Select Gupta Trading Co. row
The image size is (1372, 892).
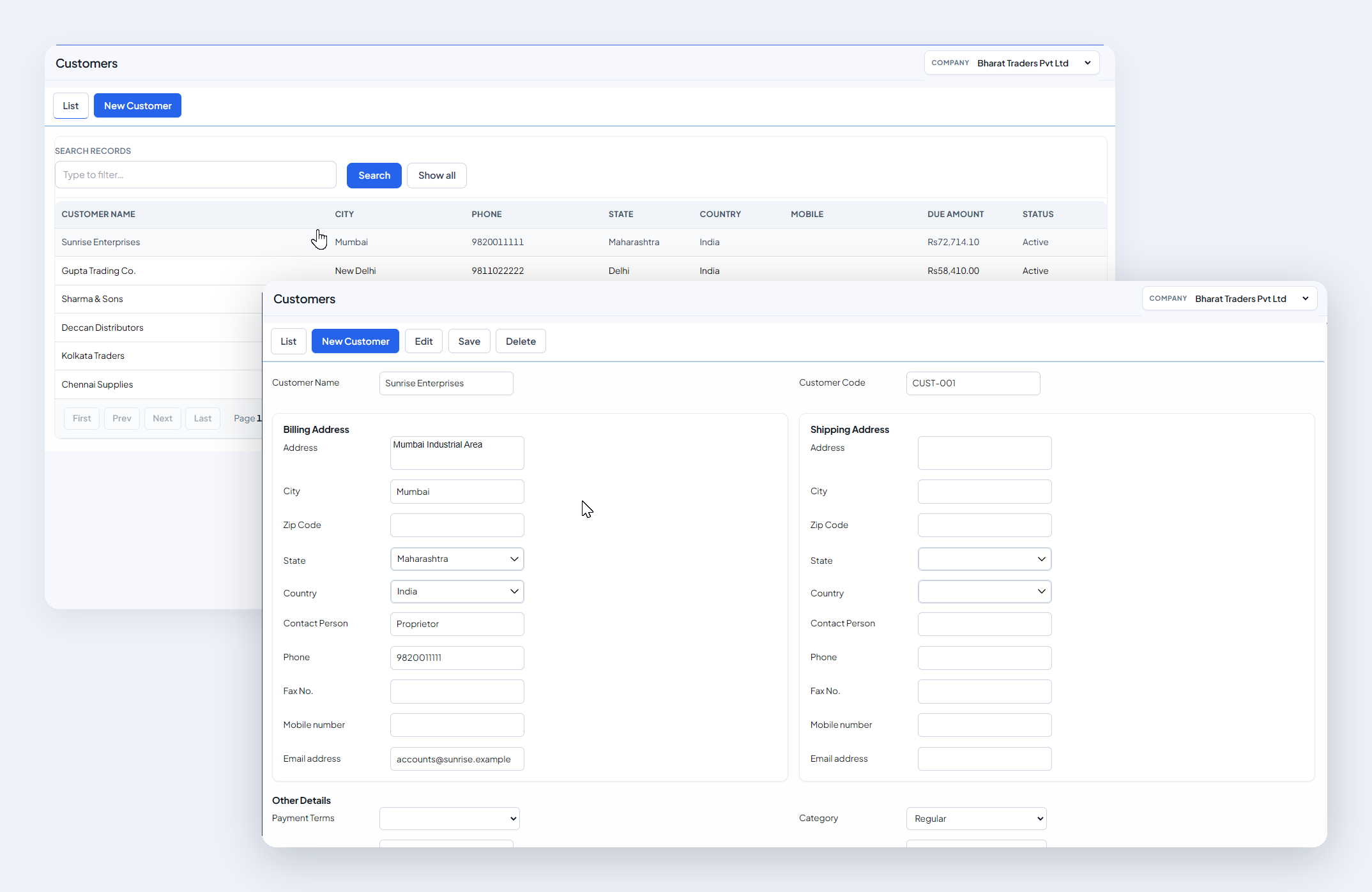(x=581, y=271)
